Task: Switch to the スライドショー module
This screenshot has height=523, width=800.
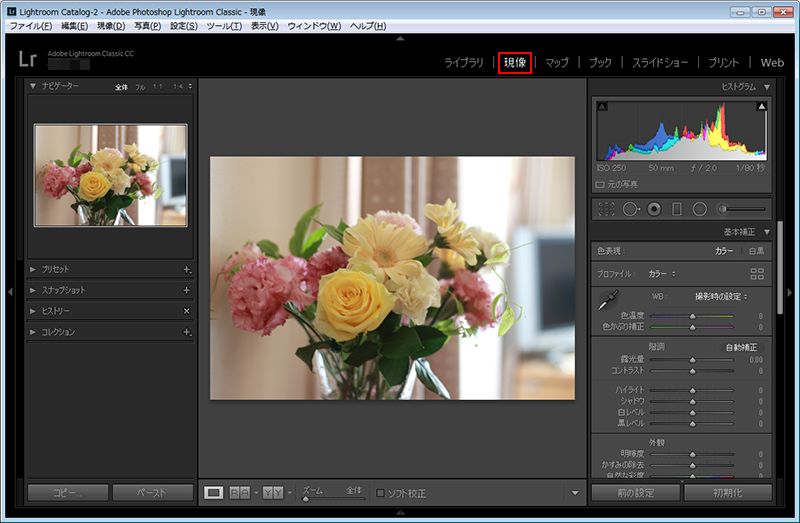Action: (660, 63)
